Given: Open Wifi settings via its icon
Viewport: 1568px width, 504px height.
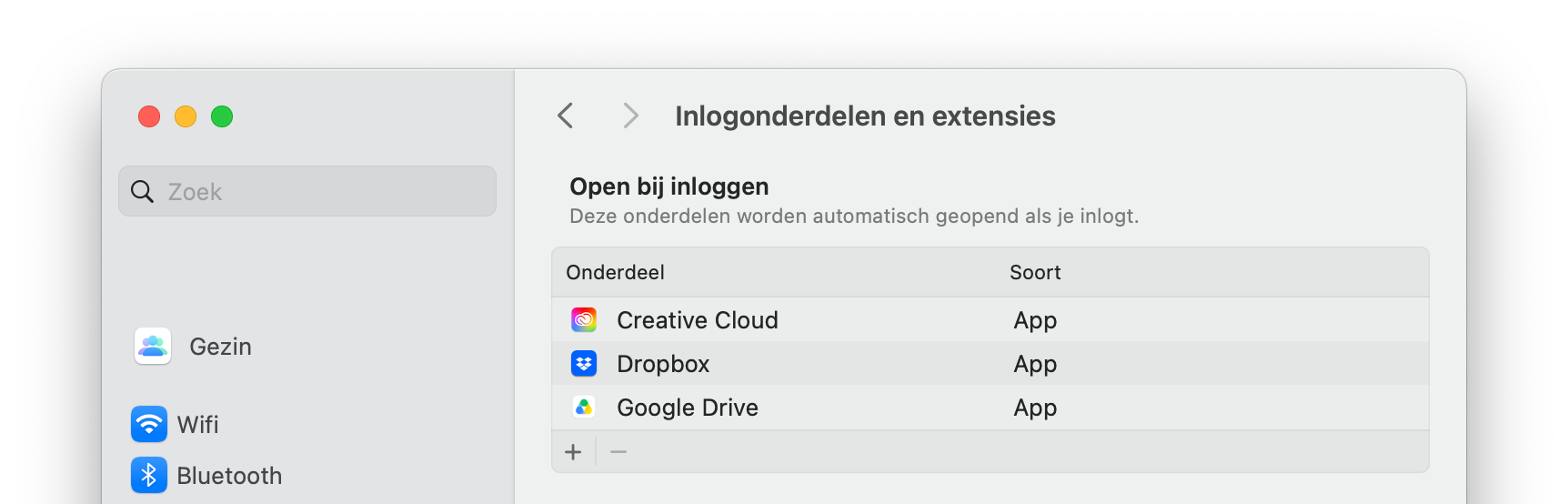Looking at the screenshot, I should 149,424.
